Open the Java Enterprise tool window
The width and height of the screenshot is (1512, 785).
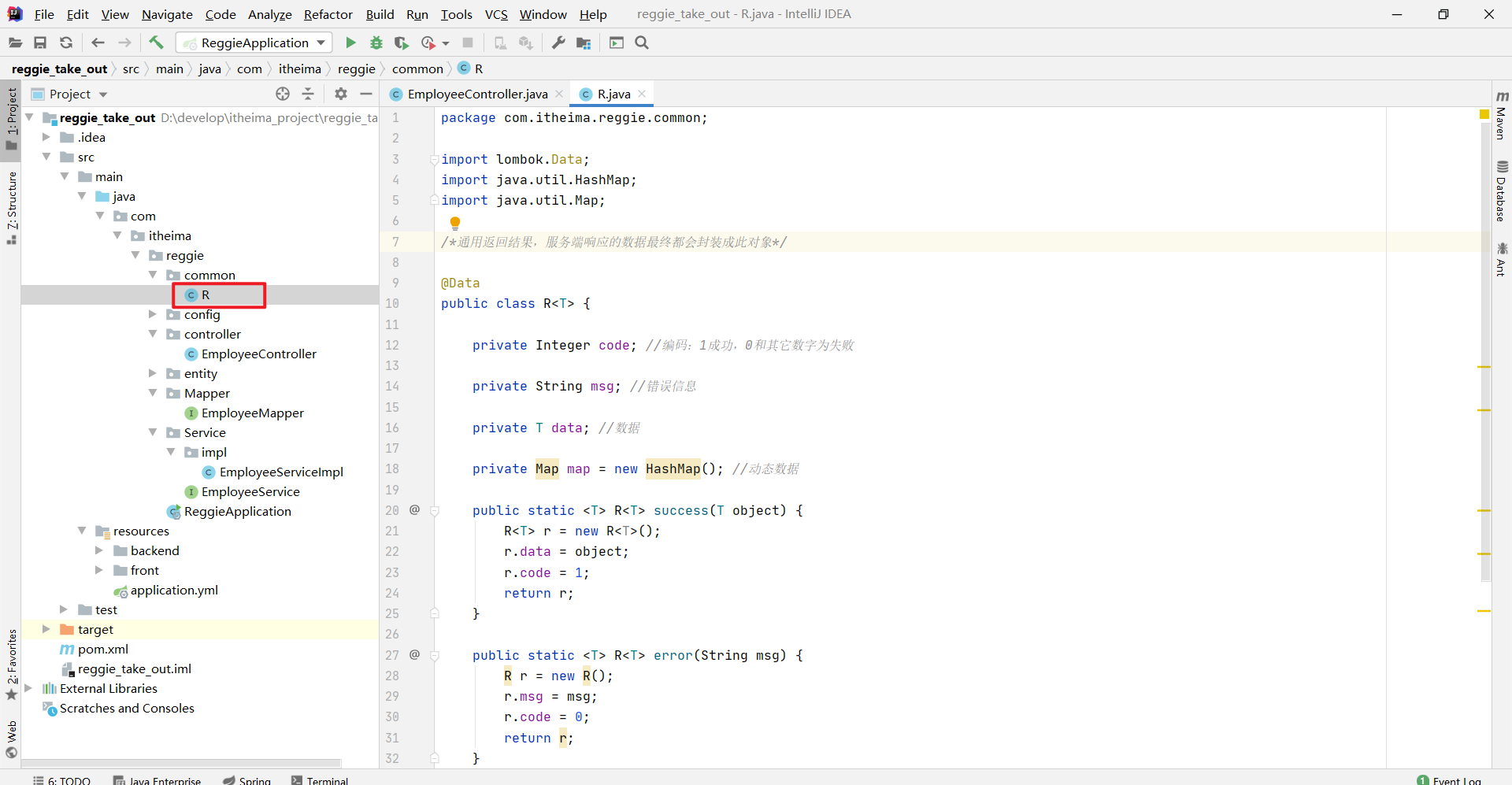(x=157, y=780)
